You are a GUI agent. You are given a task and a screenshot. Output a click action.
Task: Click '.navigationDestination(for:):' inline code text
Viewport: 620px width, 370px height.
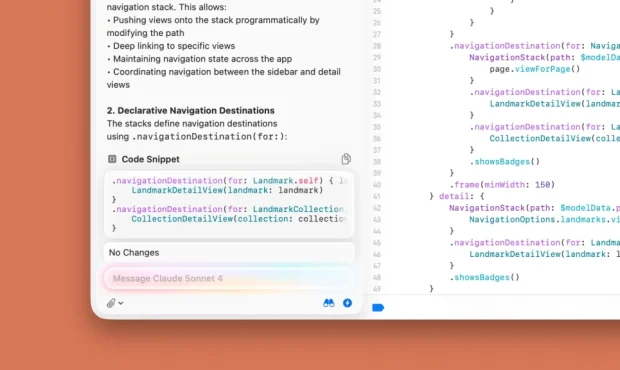(210, 137)
